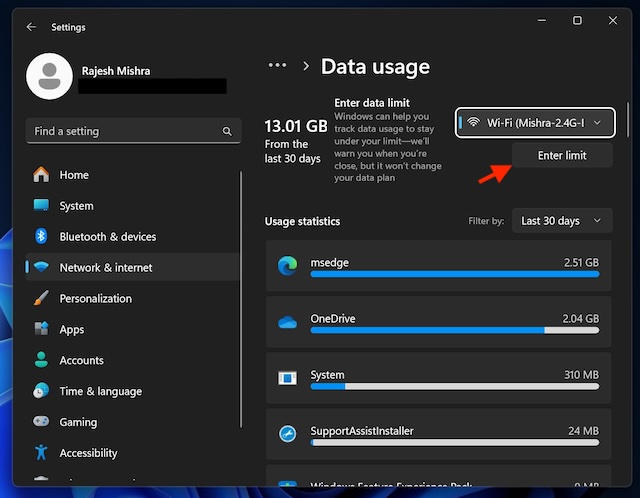Click the OneDrive cloud icon
Viewport: 640px width, 498px height.
(x=288, y=322)
